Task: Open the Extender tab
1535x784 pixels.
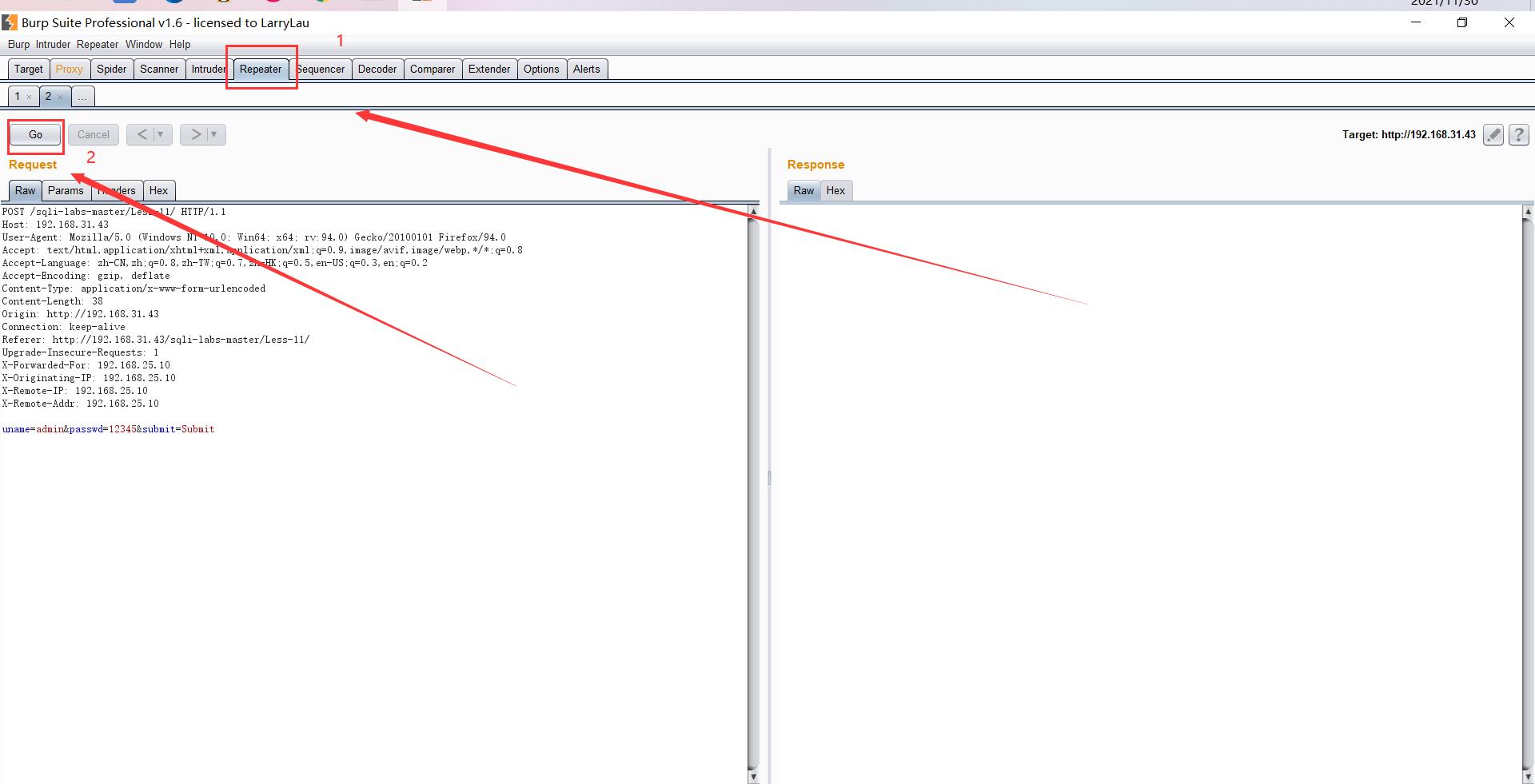Action: click(x=489, y=69)
